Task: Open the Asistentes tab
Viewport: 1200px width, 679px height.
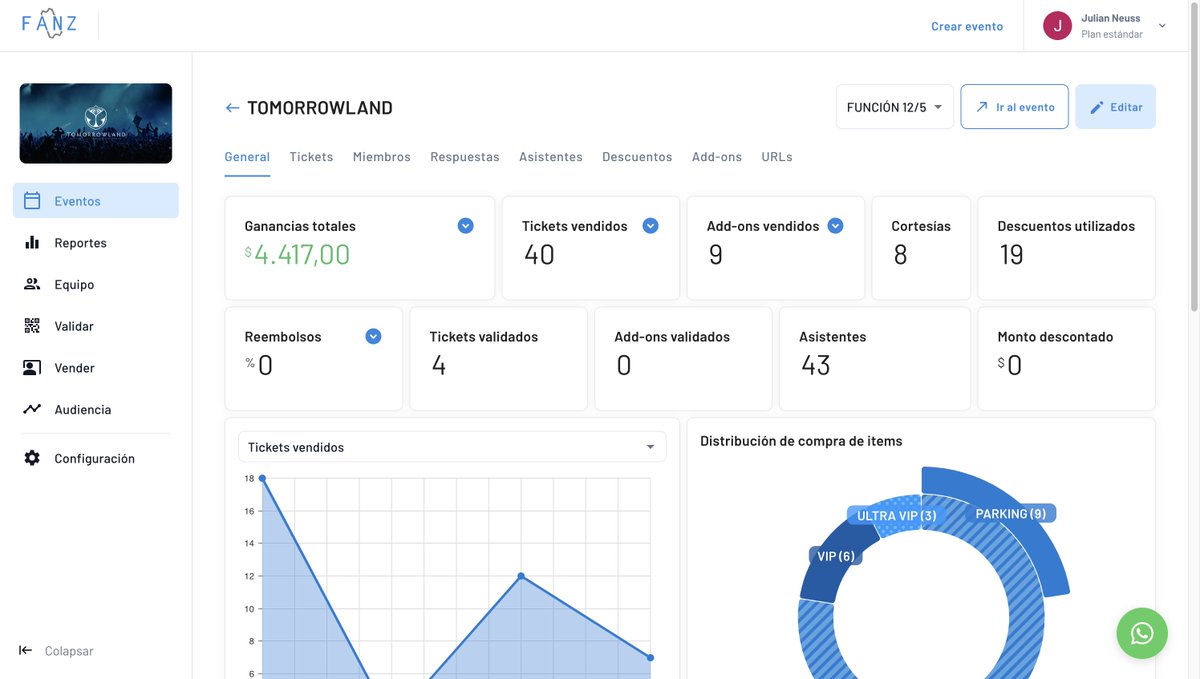Action: 550,156
